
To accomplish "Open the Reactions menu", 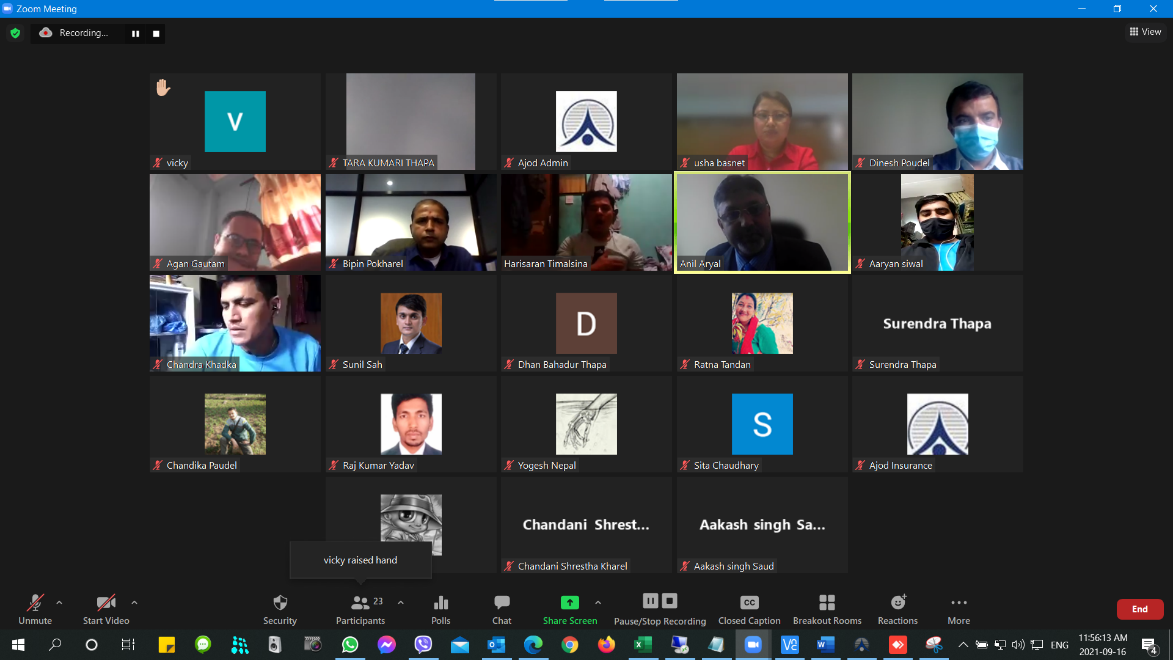I will [898, 603].
